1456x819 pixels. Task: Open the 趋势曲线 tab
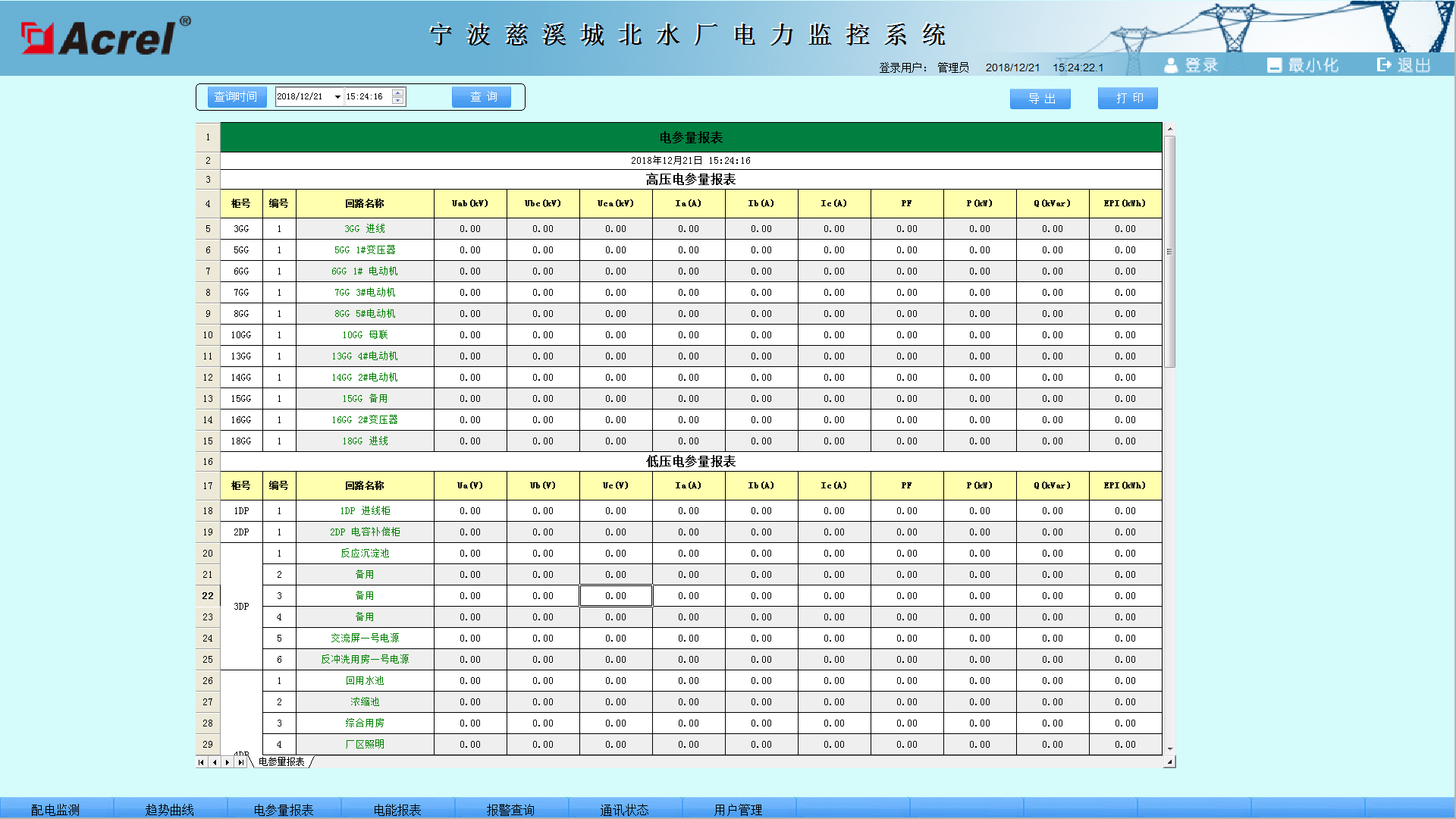coord(170,809)
